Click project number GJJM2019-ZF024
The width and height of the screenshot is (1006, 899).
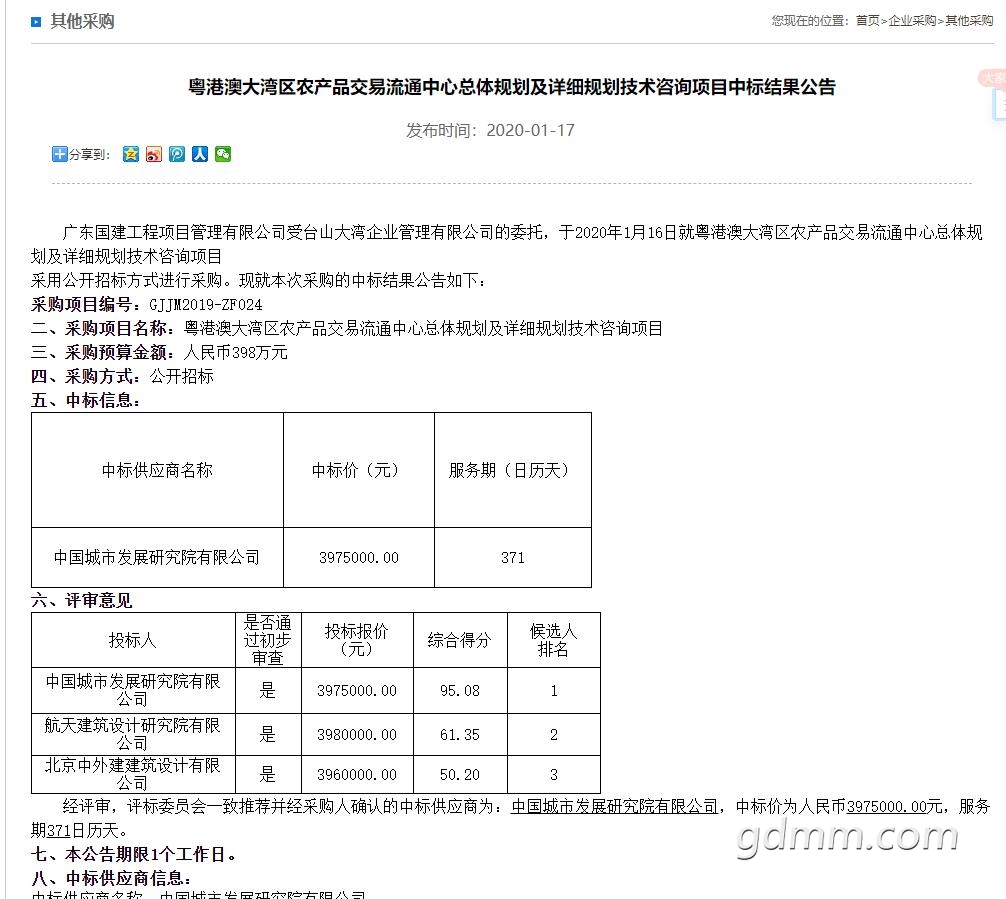205,305
